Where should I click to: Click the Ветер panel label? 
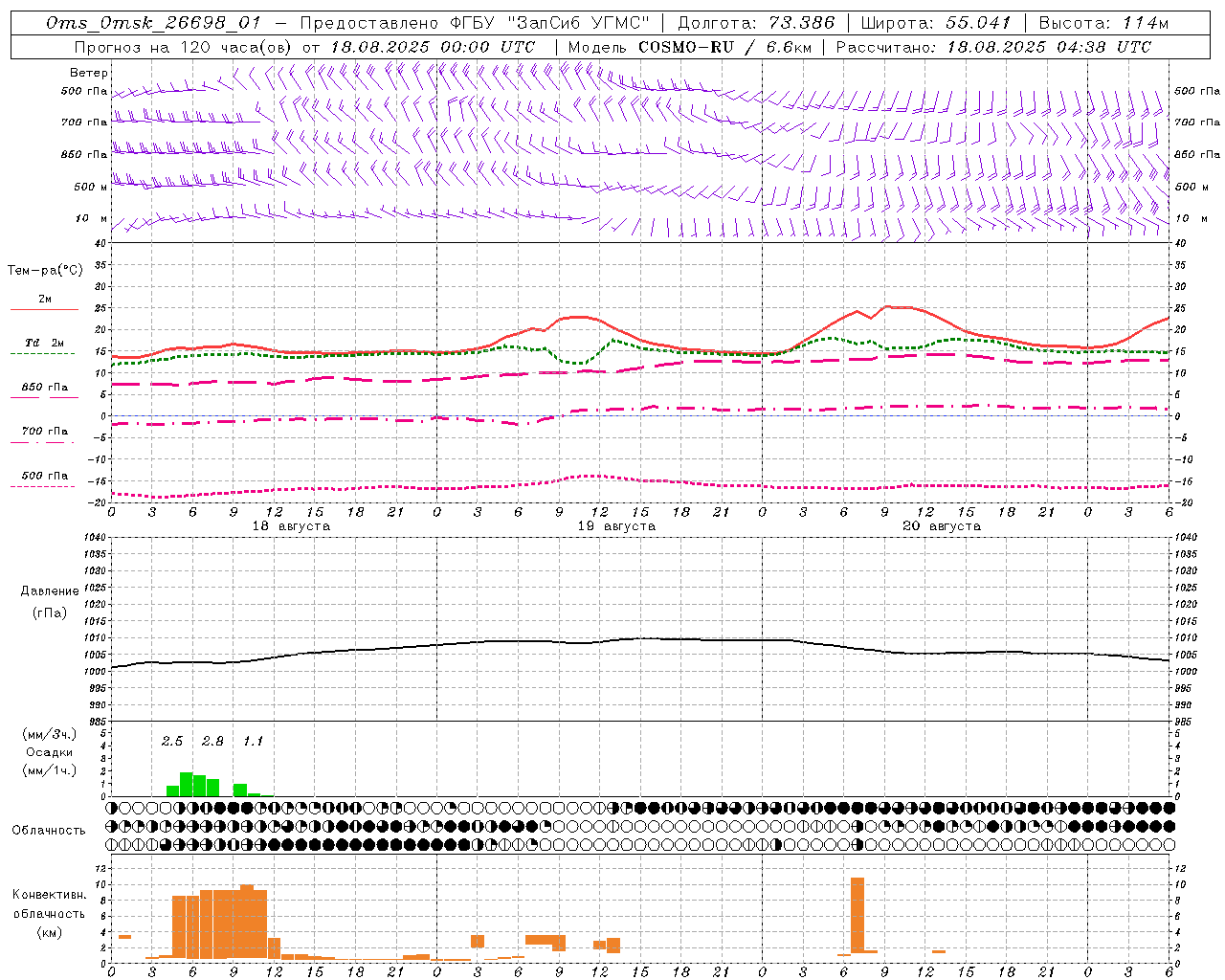pyautogui.click(x=89, y=73)
